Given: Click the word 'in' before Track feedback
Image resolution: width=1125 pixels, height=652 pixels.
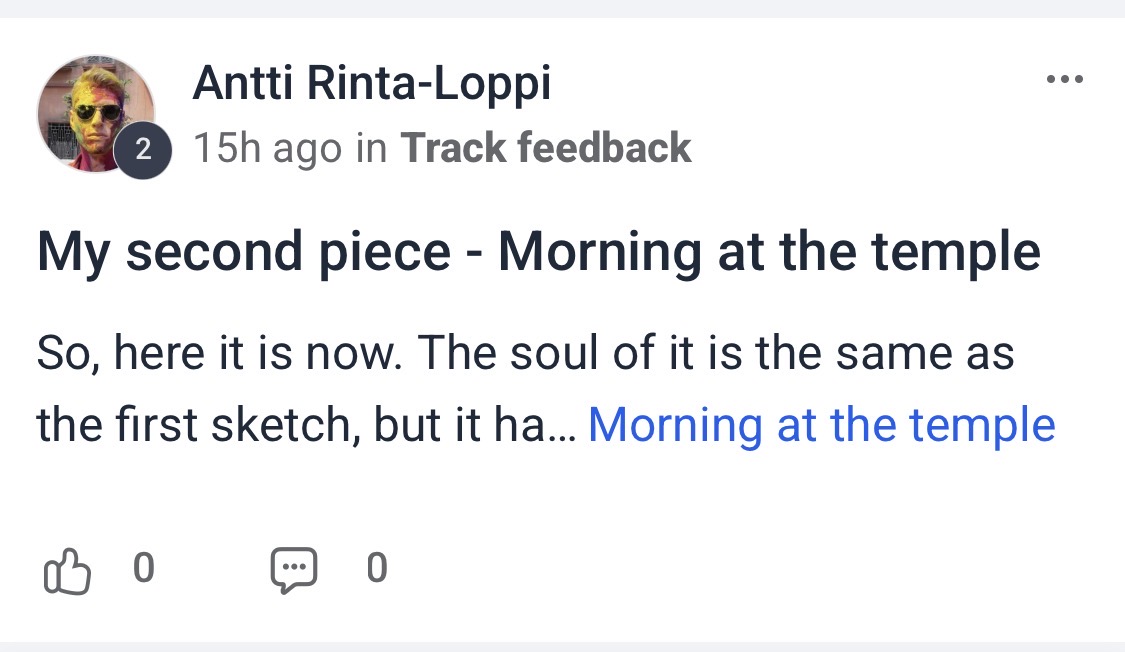Looking at the screenshot, I should click(x=371, y=148).
